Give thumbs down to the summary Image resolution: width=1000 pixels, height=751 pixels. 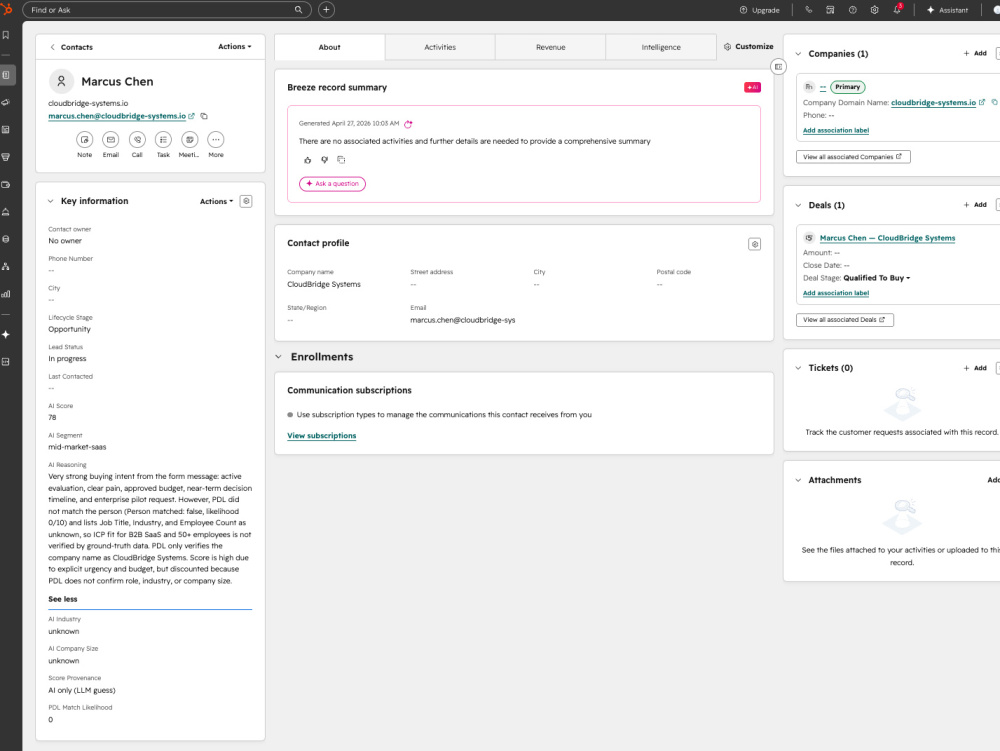[x=325, y=160]
